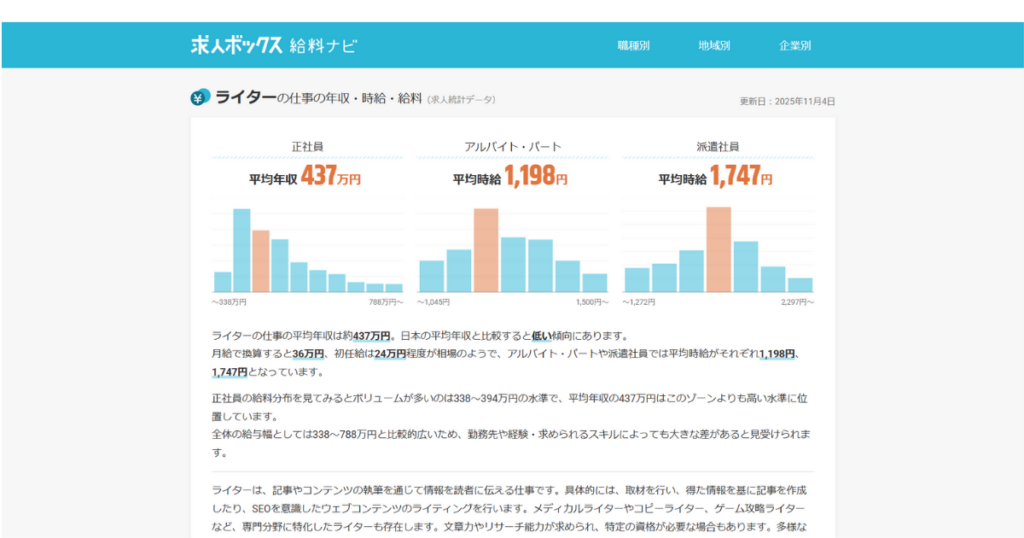Click the orange highlighted bar in 正社員 chart
This screenshot has height=538, width=1024.
[x=261, y=261]
